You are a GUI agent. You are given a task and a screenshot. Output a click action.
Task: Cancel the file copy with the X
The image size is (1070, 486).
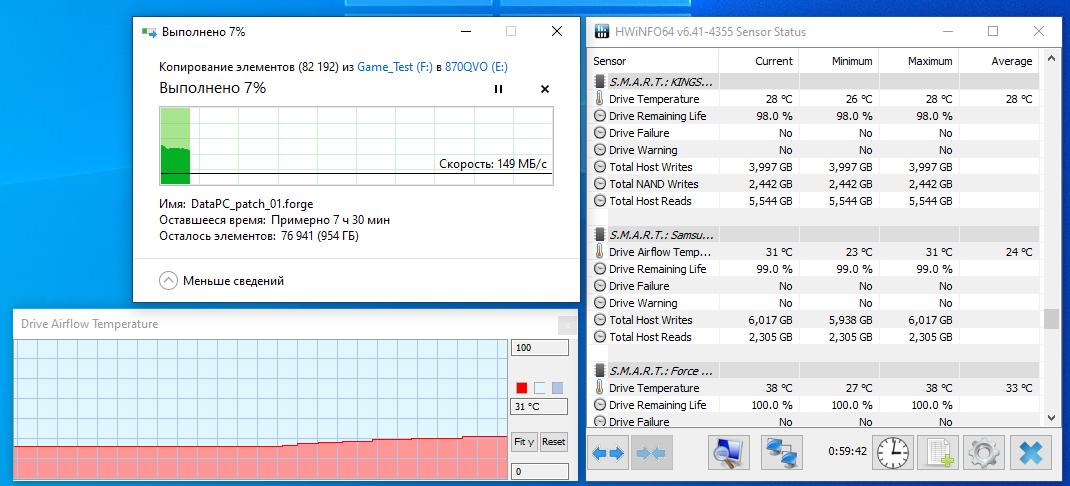coord(545,89)
